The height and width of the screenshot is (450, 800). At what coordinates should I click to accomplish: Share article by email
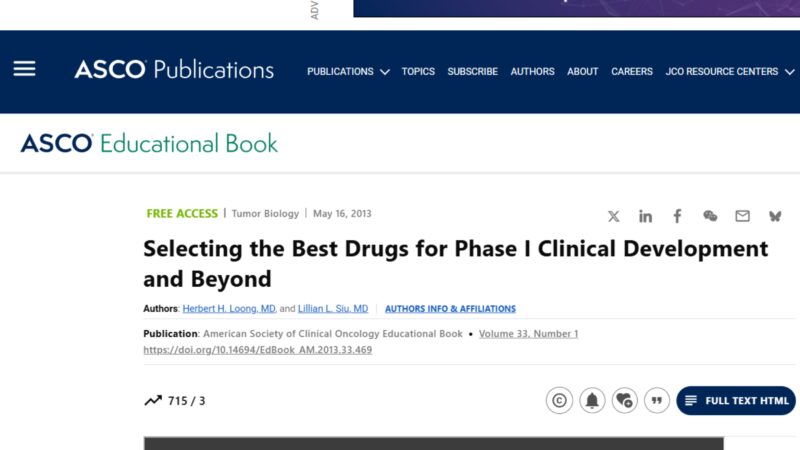[x=742, y=216]
